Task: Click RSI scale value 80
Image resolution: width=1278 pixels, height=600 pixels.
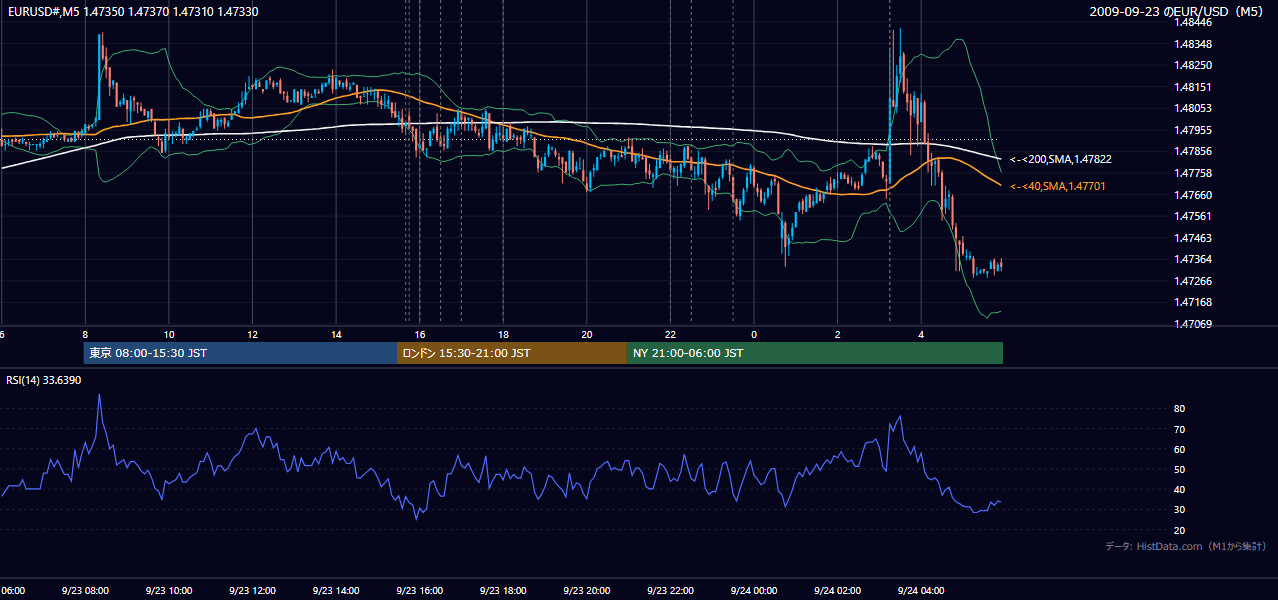Action: pyautogui.click(x=1180, y=409)
